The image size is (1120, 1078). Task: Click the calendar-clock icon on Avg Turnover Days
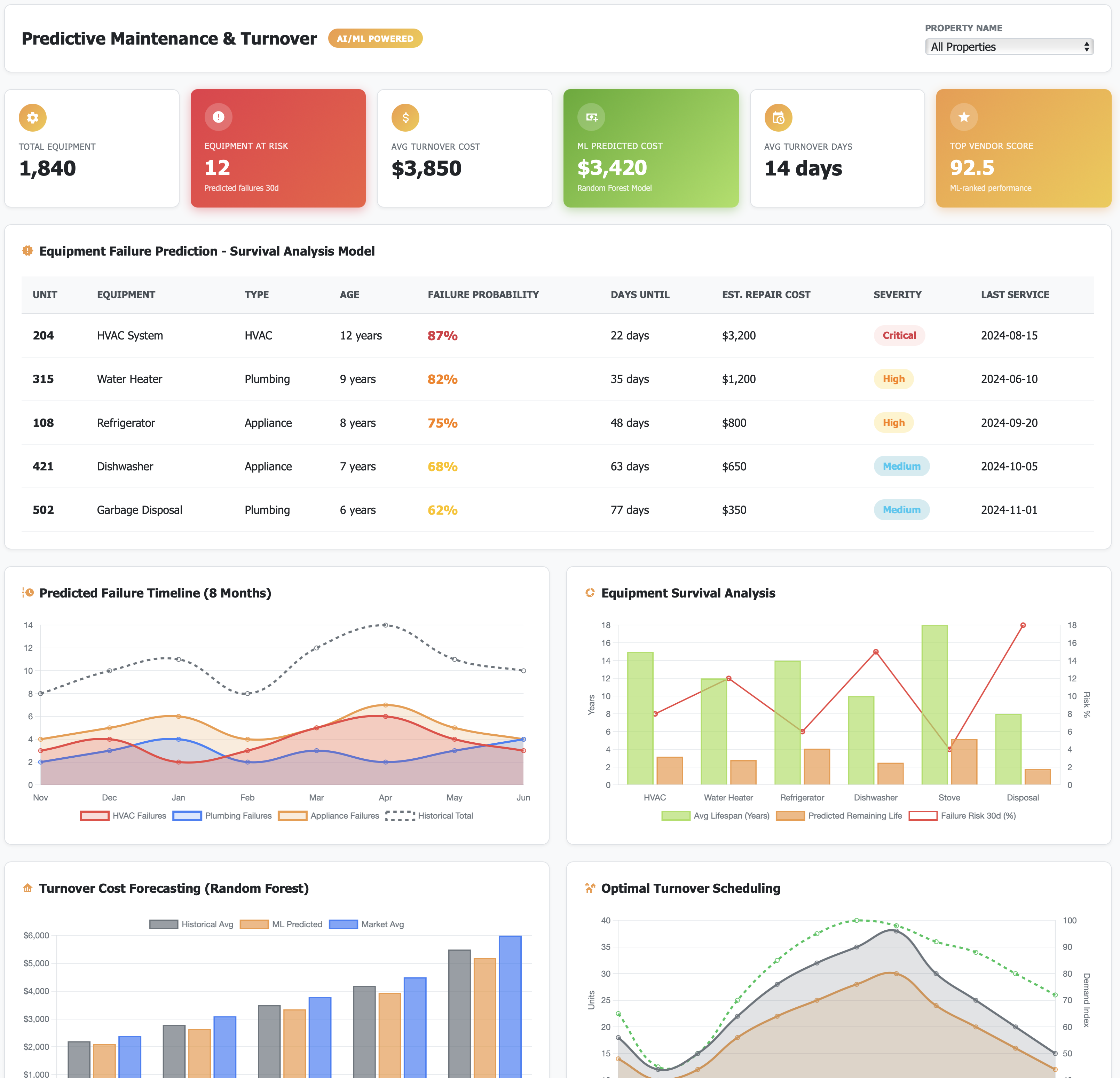[x=778, y=117]
